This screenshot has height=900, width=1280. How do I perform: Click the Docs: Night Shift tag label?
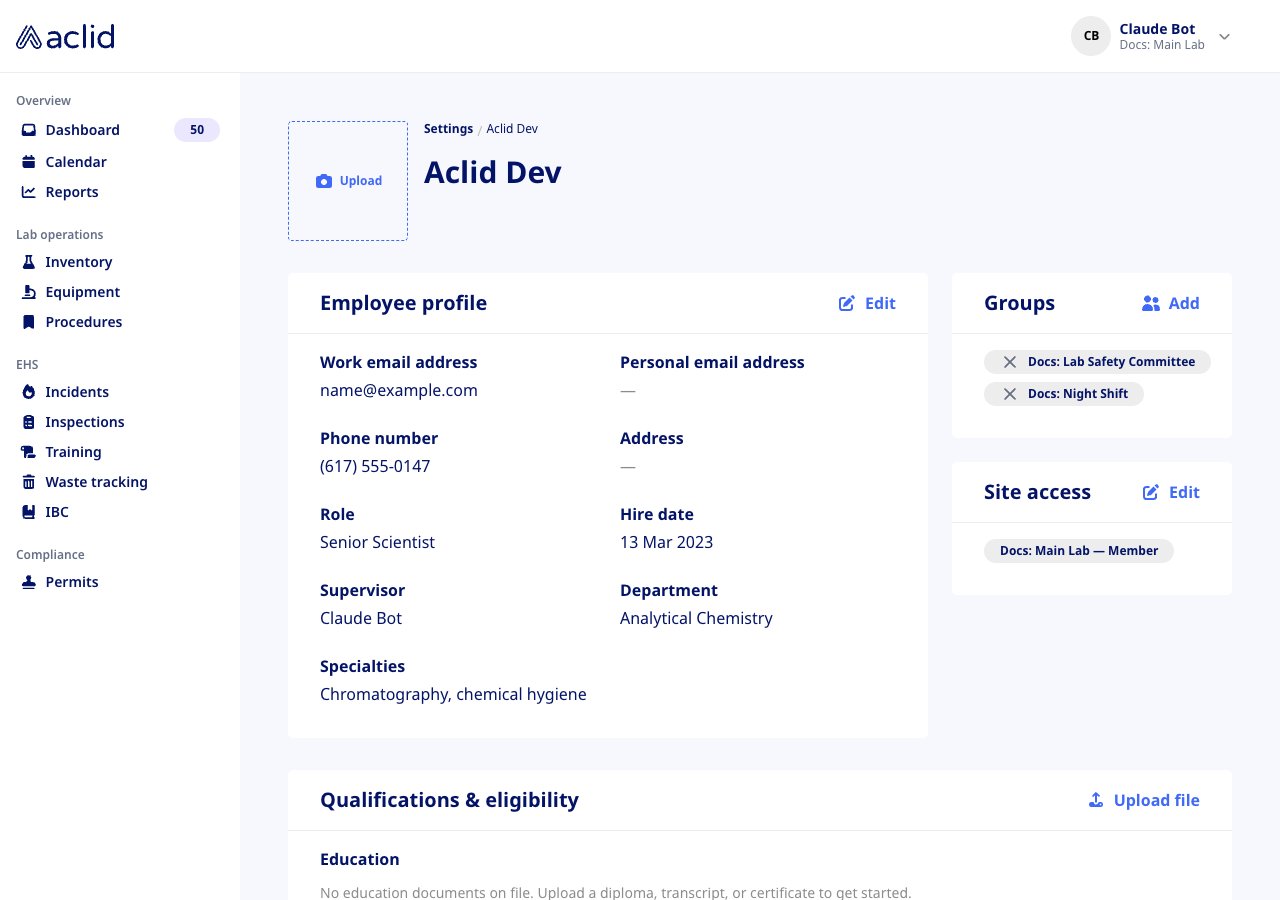click(x=1078, y=394)
